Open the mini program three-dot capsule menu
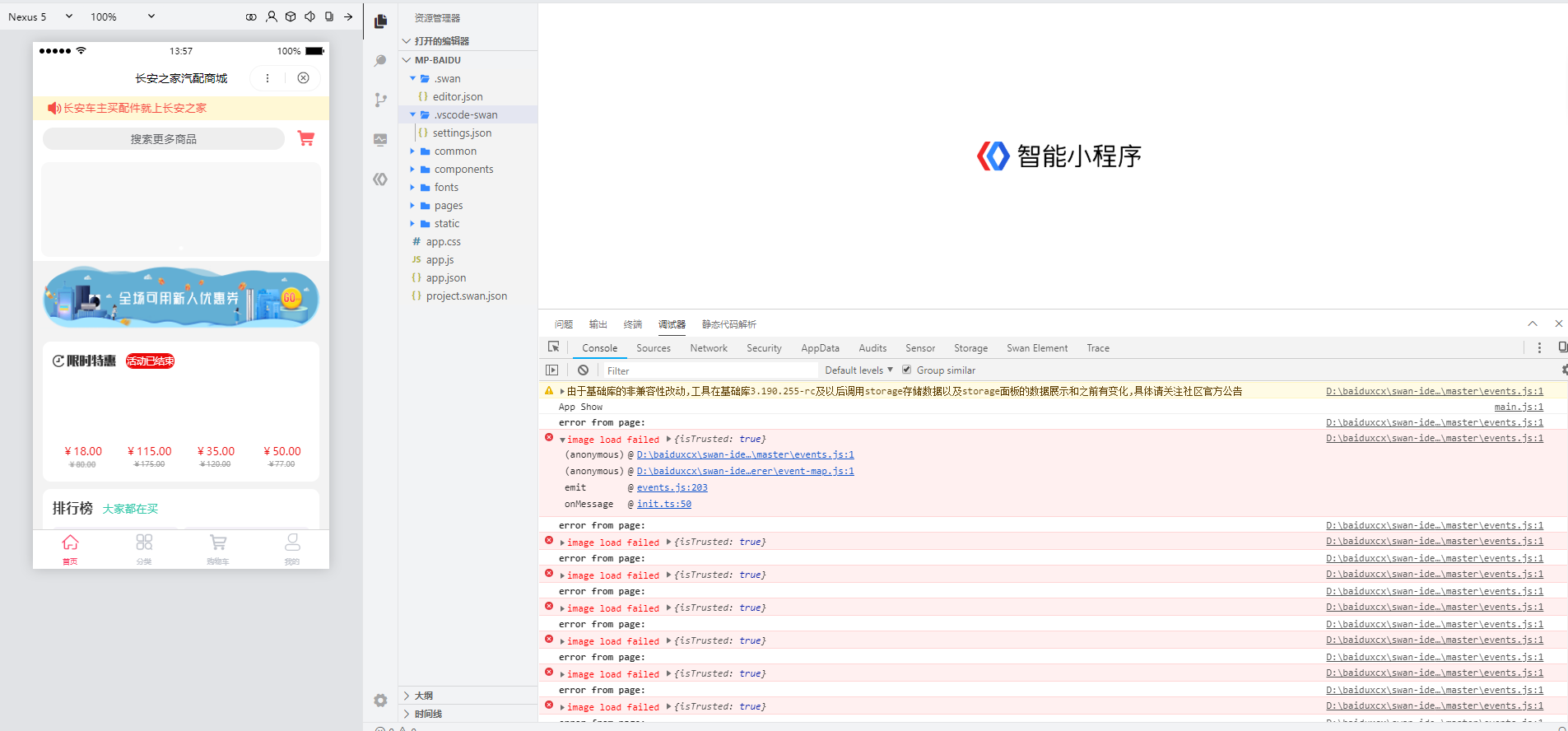This screenshot has height=731, width=1568. pos(268,78)
